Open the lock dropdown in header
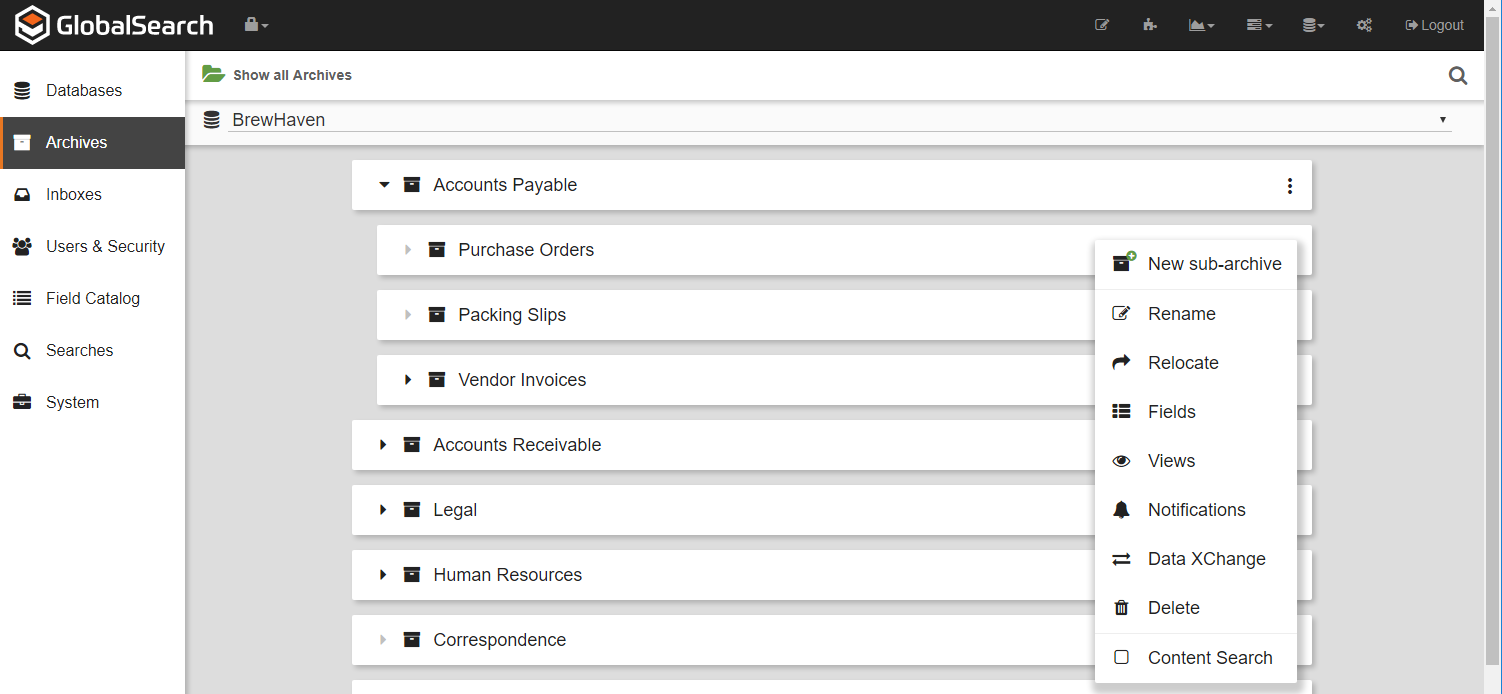The image size is (1502, 694). [x=256, y=25]
